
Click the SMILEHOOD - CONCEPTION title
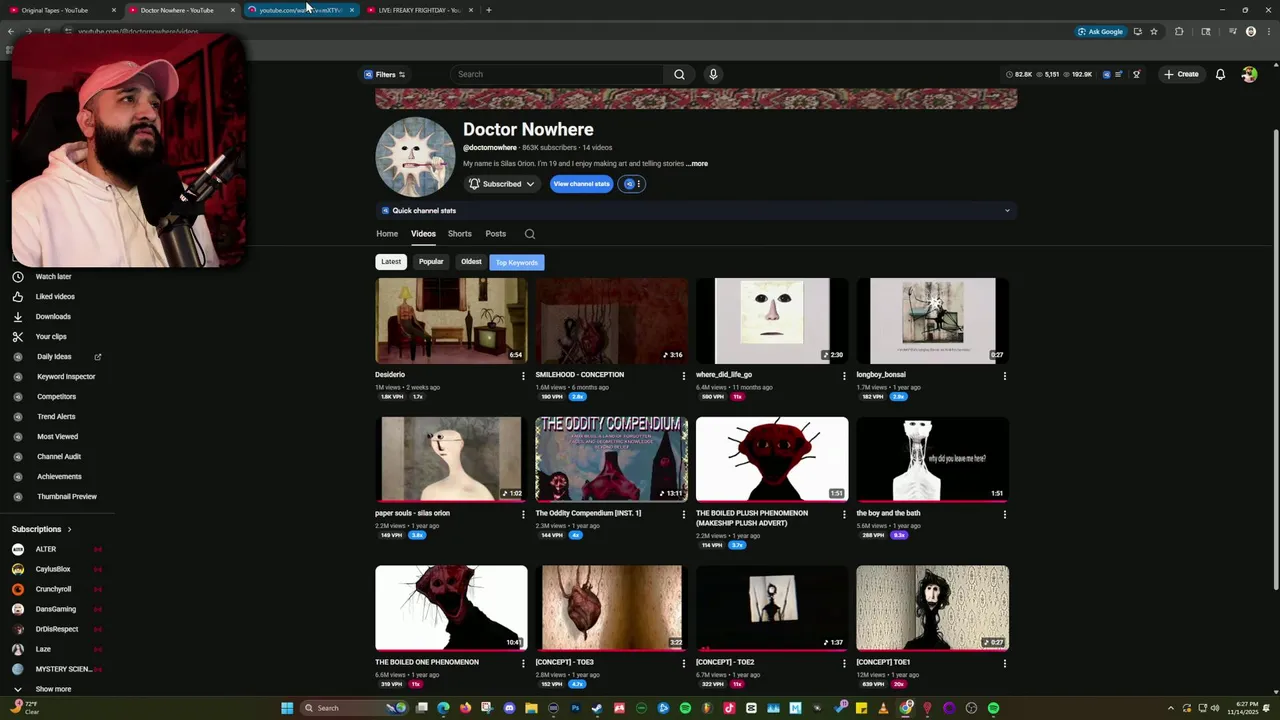point(580,375)
